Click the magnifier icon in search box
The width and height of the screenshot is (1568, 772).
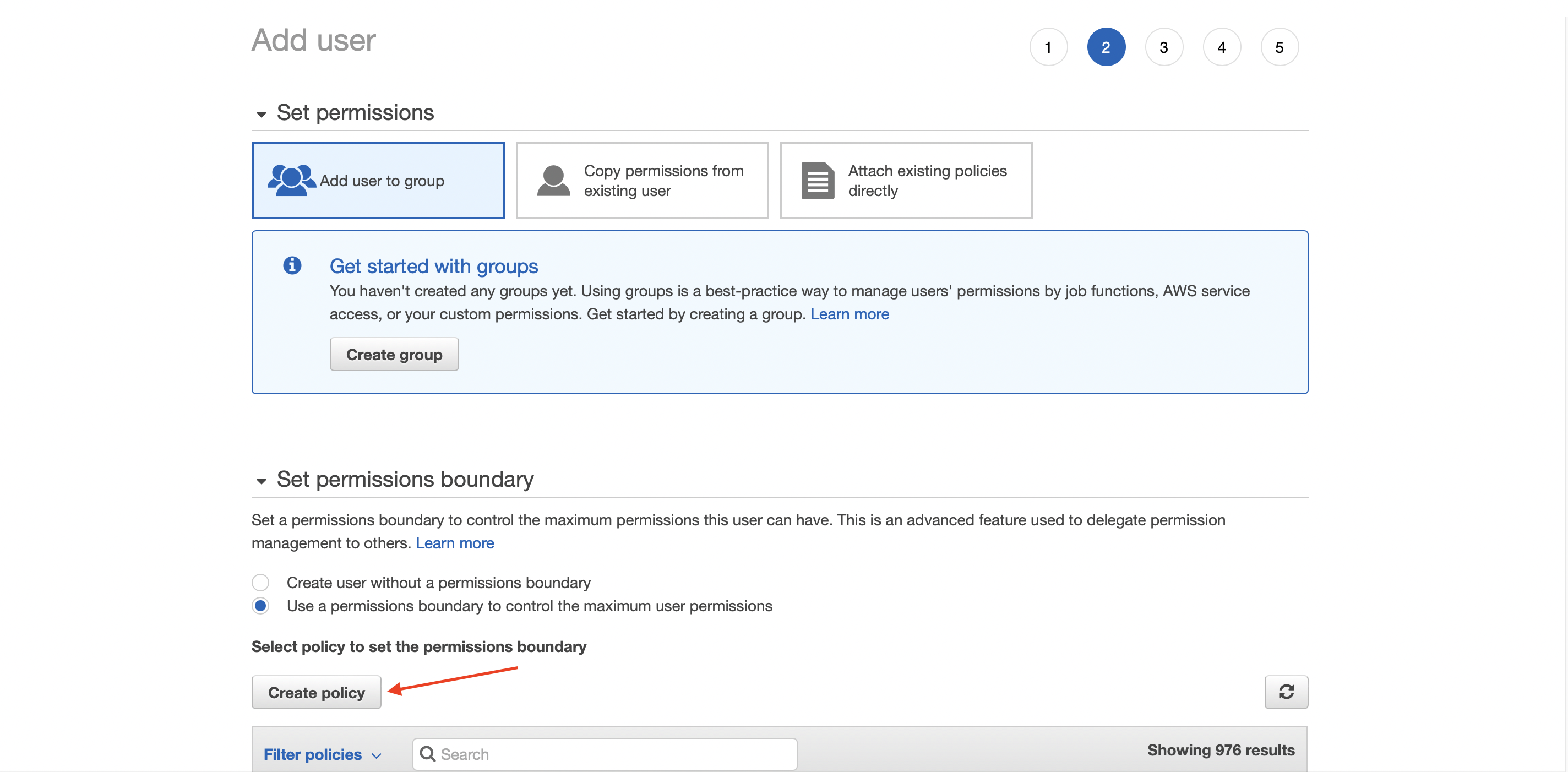(427, 754)
